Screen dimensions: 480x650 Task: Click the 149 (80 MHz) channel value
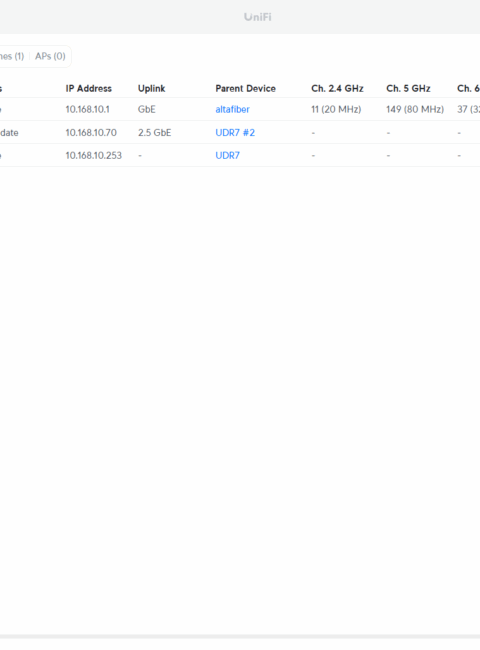click(415, 109)
